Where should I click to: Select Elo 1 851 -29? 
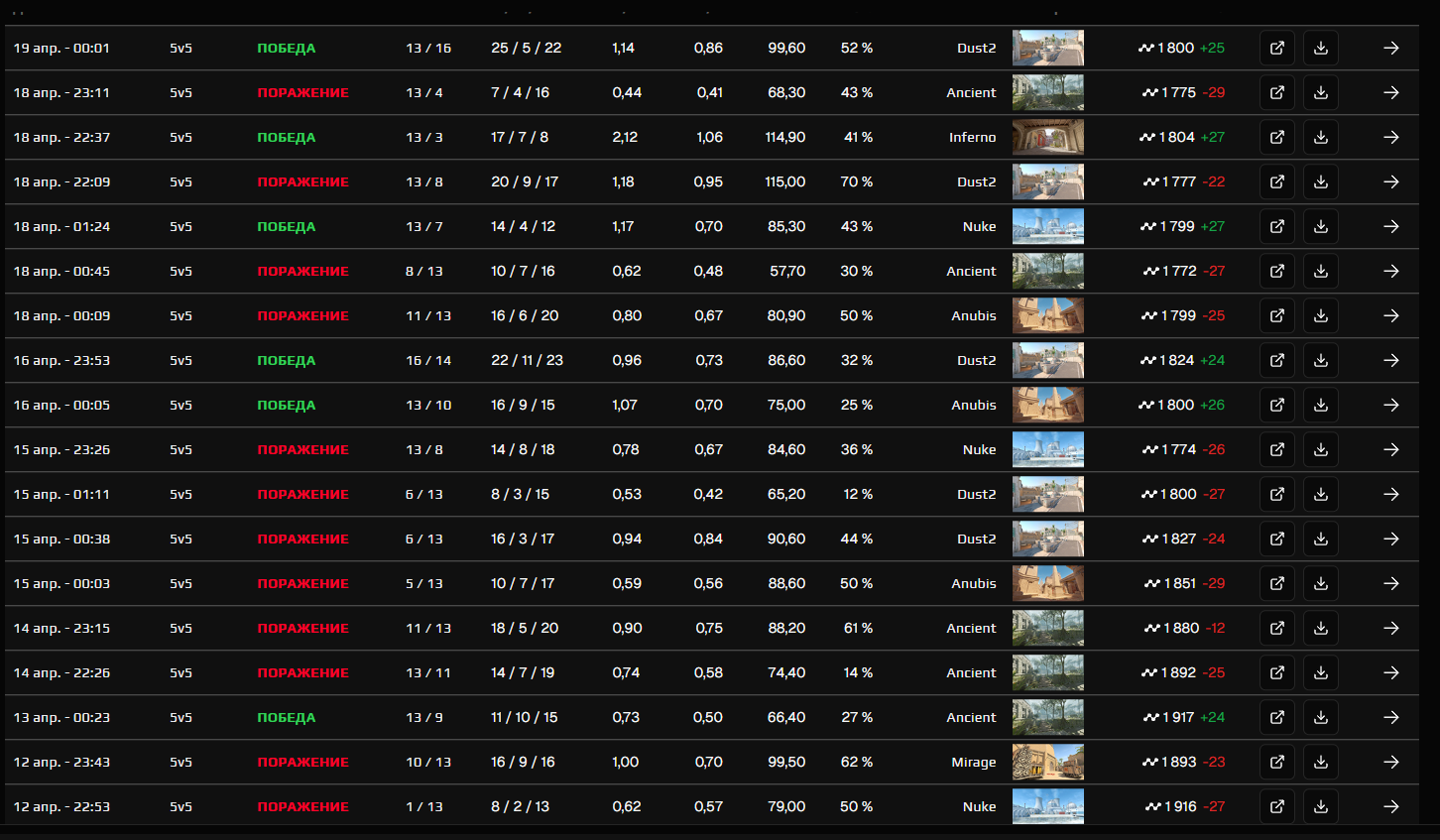1184,583
